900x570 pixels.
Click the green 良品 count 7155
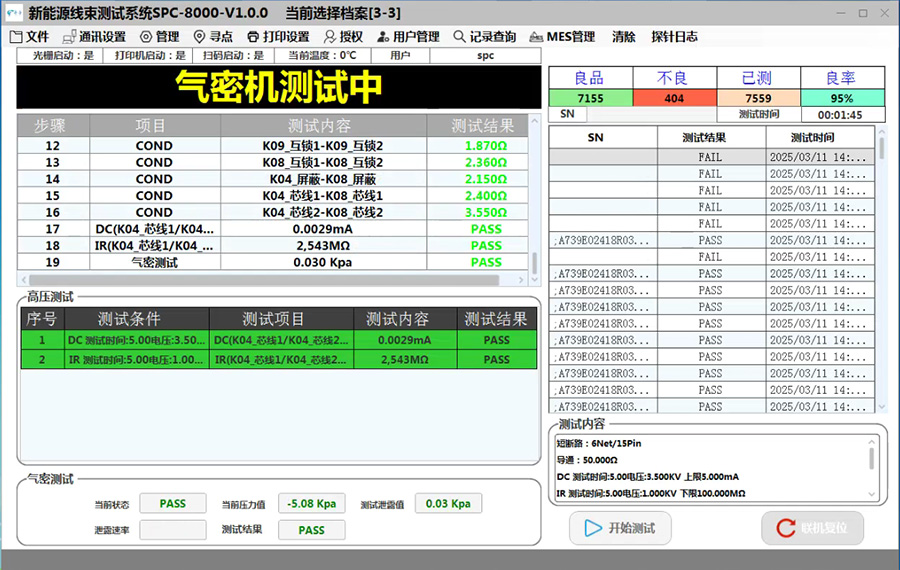tap(590, 98)
